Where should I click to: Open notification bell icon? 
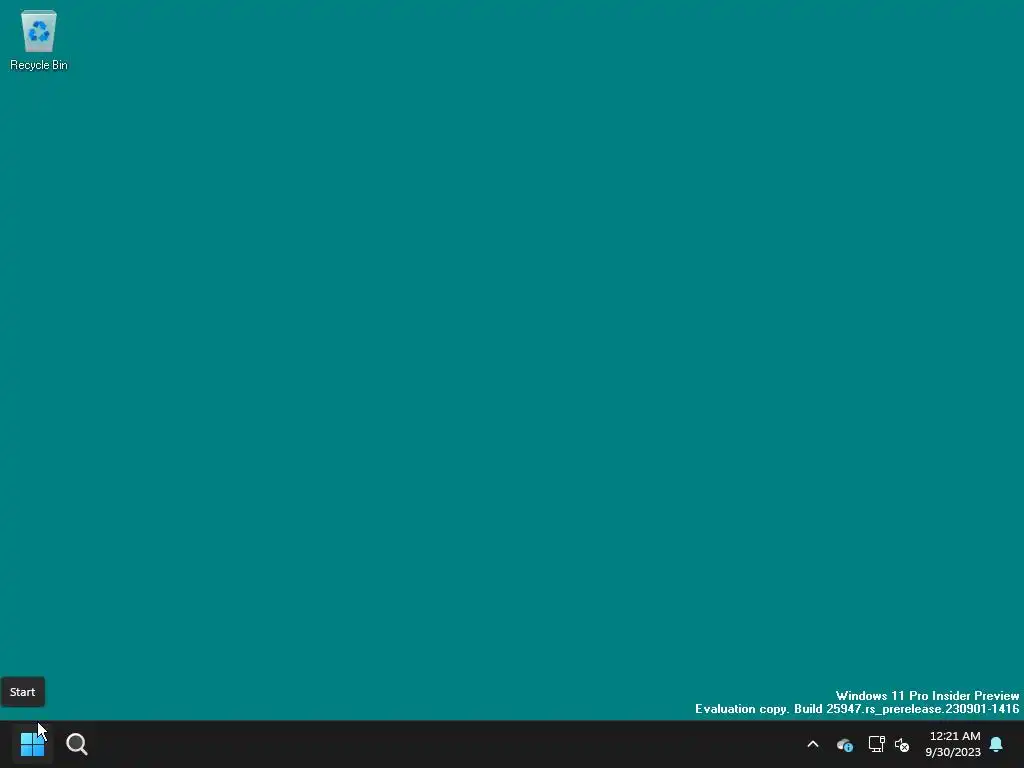point(997,744)
